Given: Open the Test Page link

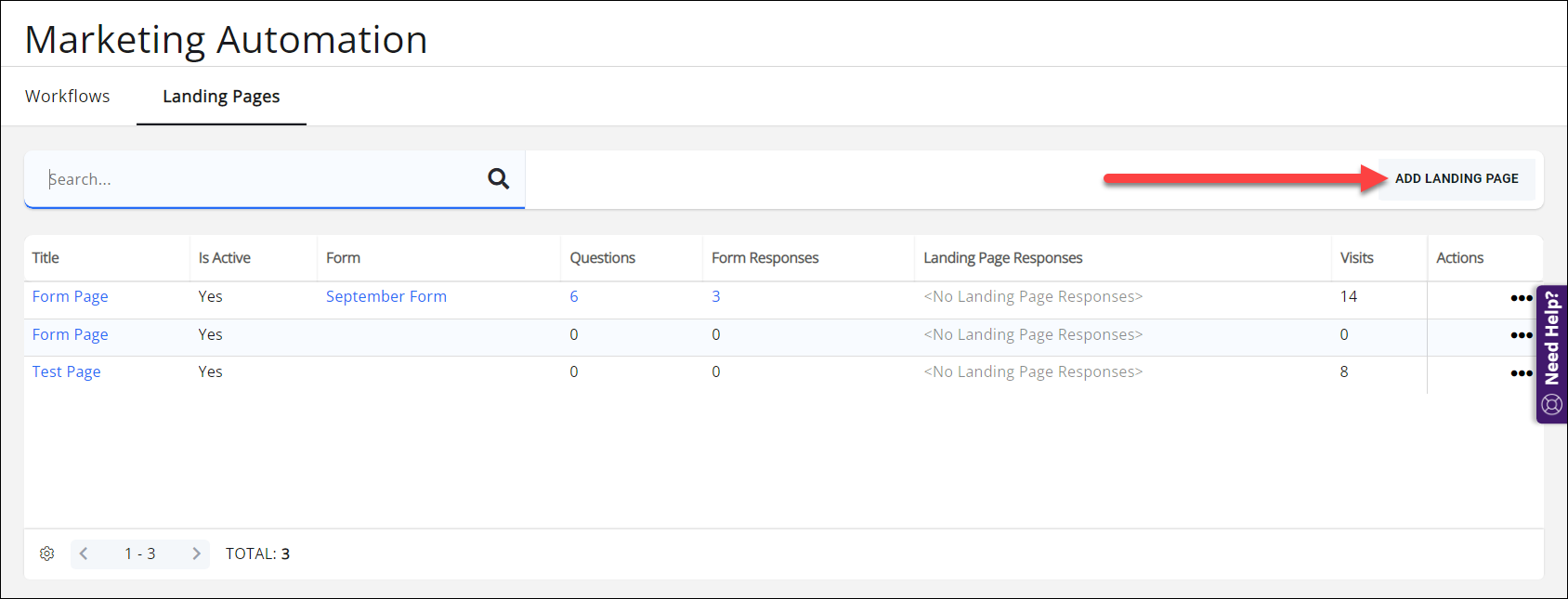Looking at the screenshot, I should pos(66,371).
